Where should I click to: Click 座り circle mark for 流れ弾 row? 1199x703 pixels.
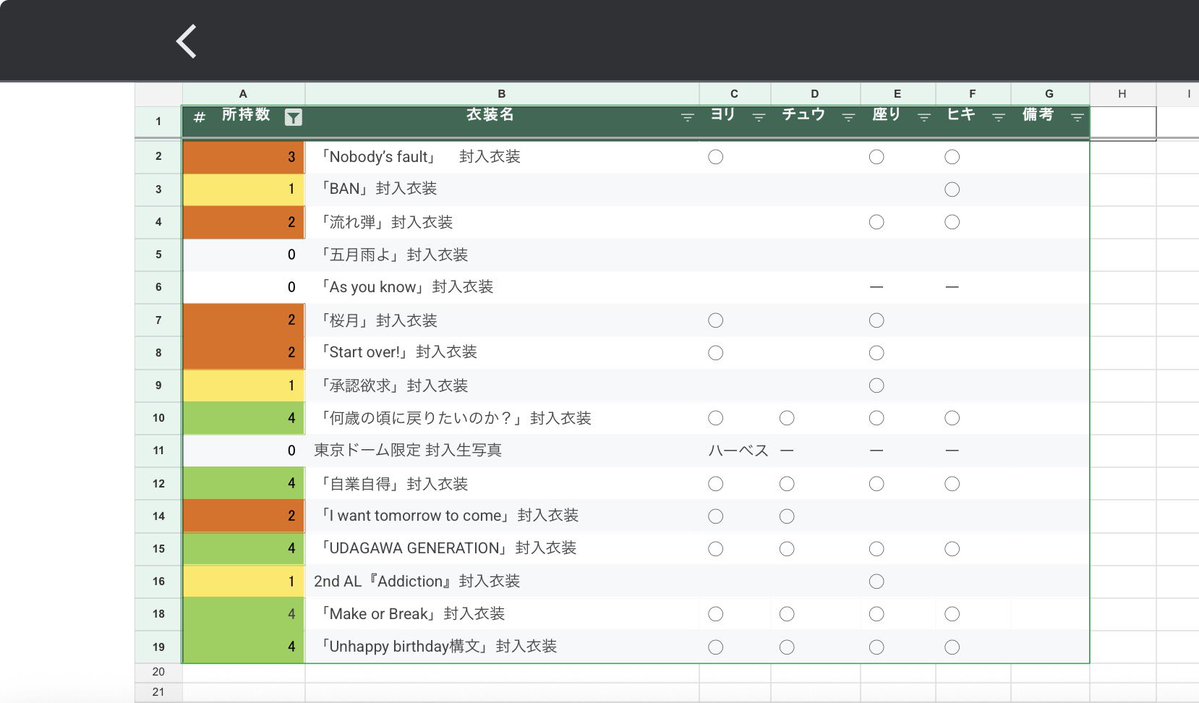(x=876, y=222)
